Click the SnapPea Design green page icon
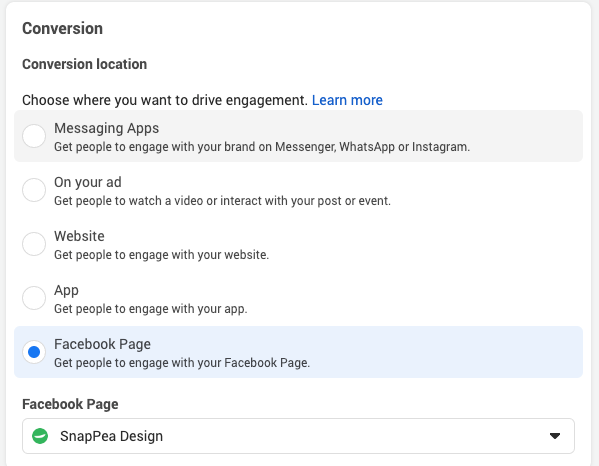Viewport: 599px width, 466px height. (x=40, y=436)
